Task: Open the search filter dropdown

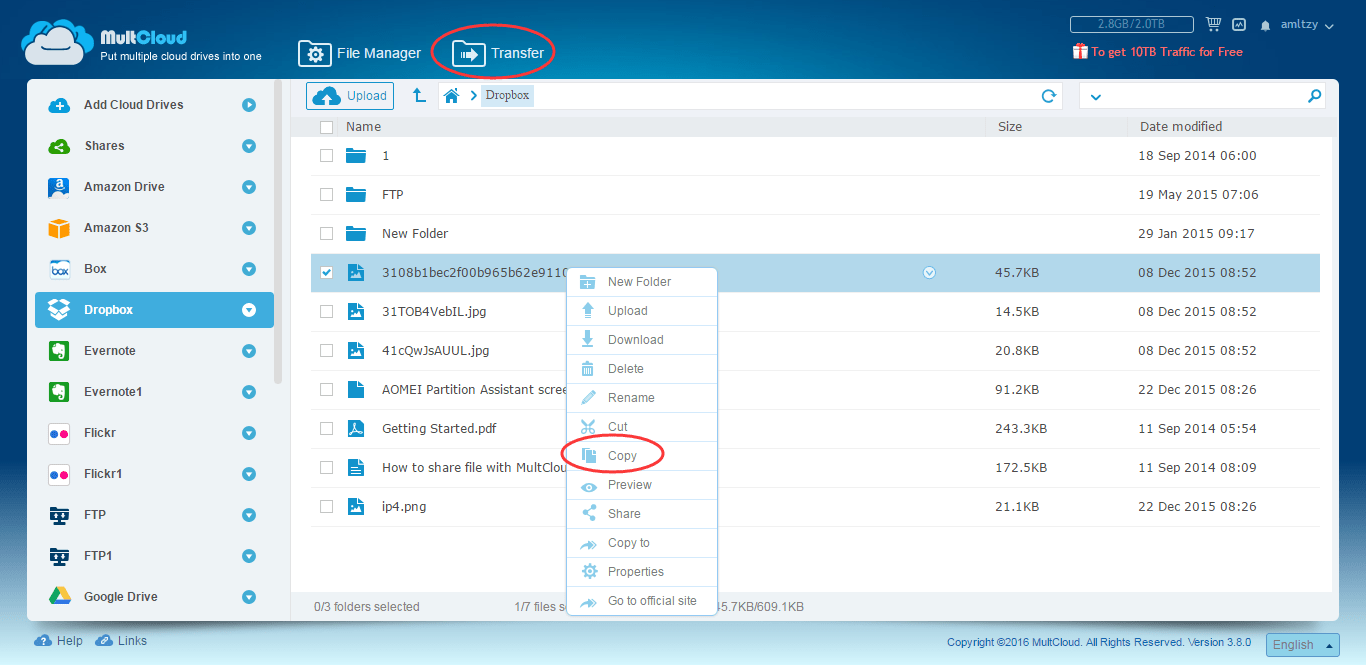Action: point(1094,95)
